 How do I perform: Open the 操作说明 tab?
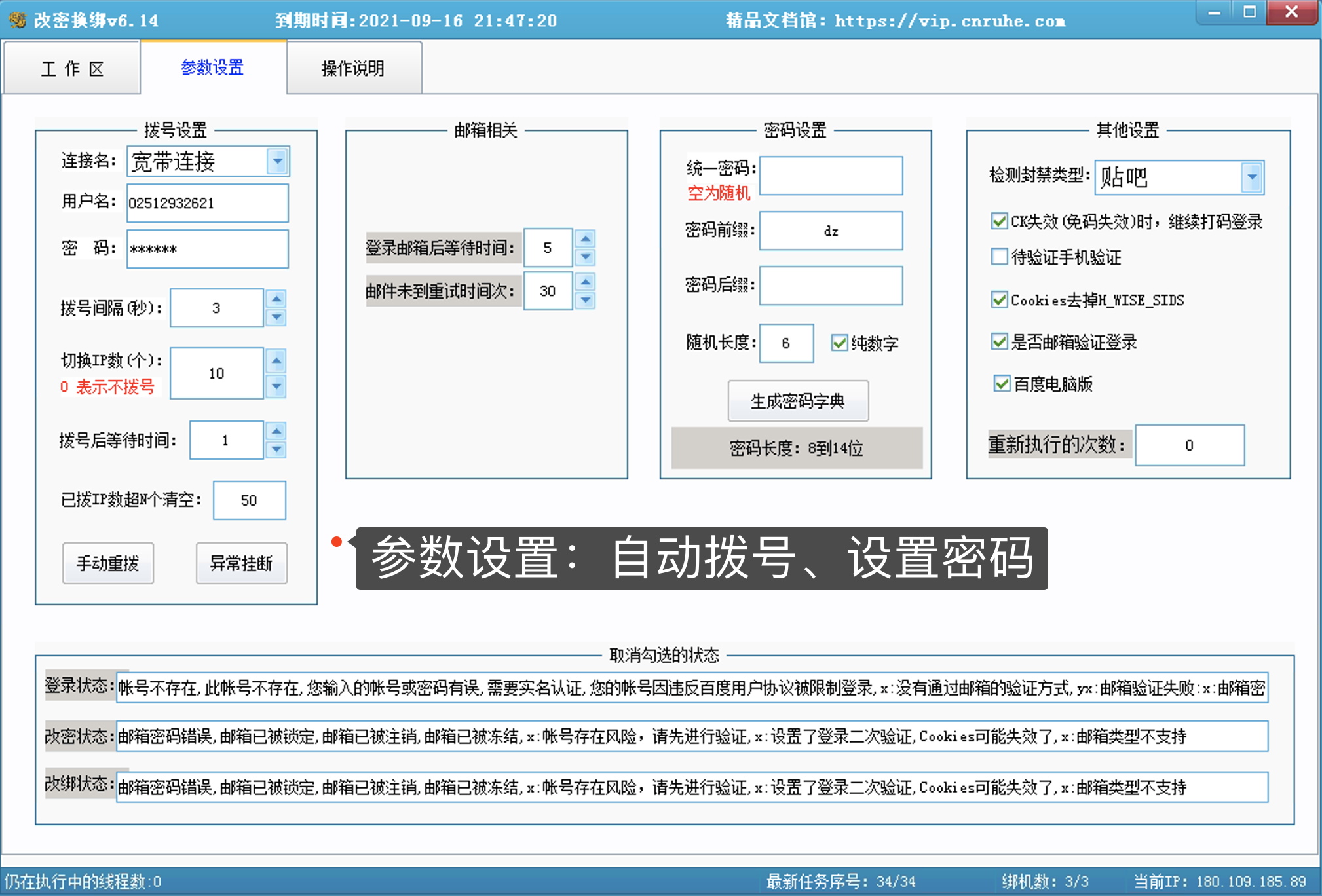[354, 68]
